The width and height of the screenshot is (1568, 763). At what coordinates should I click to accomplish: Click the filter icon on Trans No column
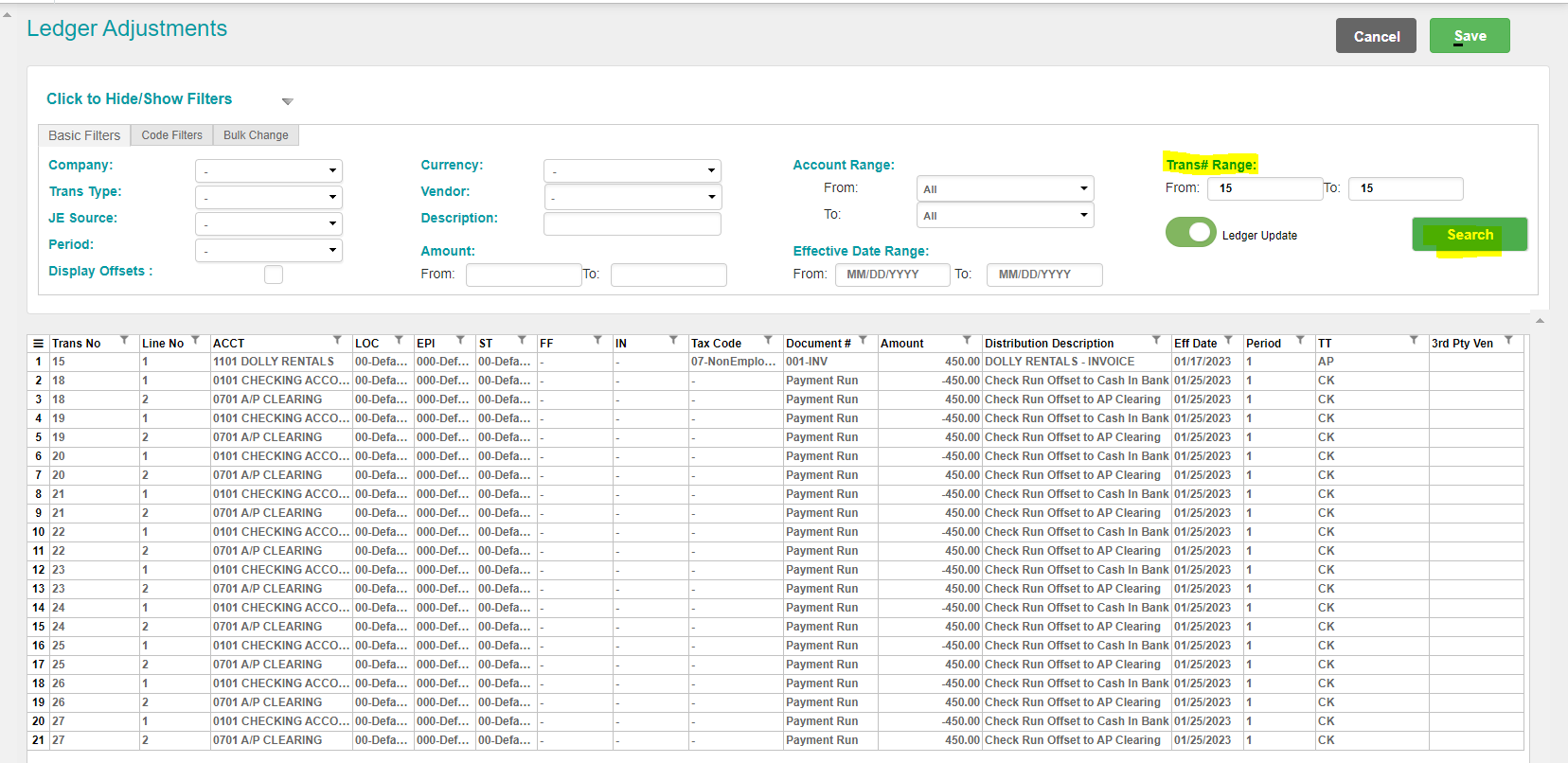click(124, 341)
